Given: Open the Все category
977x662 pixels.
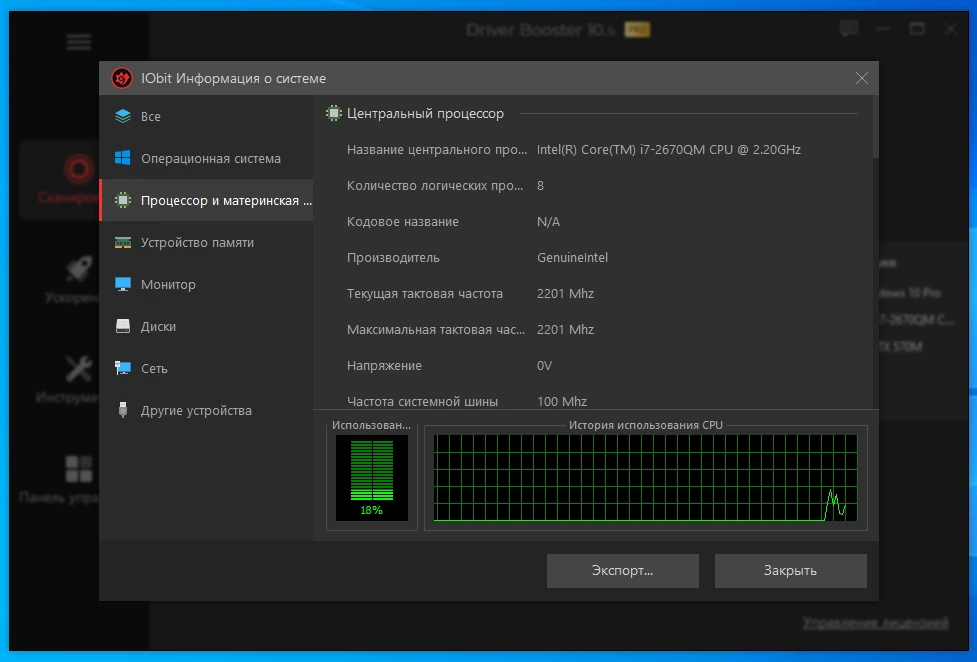Looking at the screenshot, I should click(x=206, y=117).
